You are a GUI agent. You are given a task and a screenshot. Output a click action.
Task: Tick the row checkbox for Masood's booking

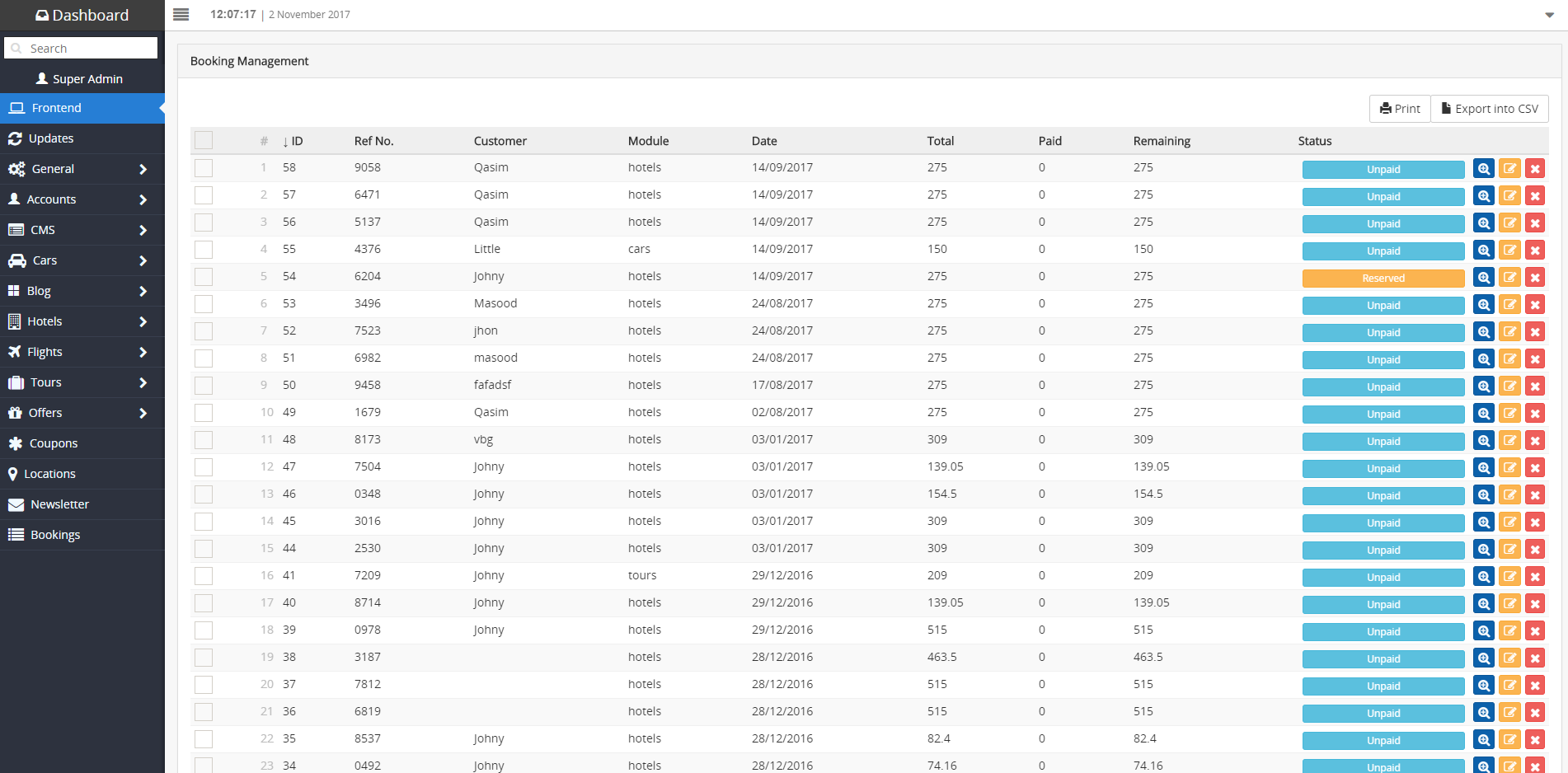(204, 303)
